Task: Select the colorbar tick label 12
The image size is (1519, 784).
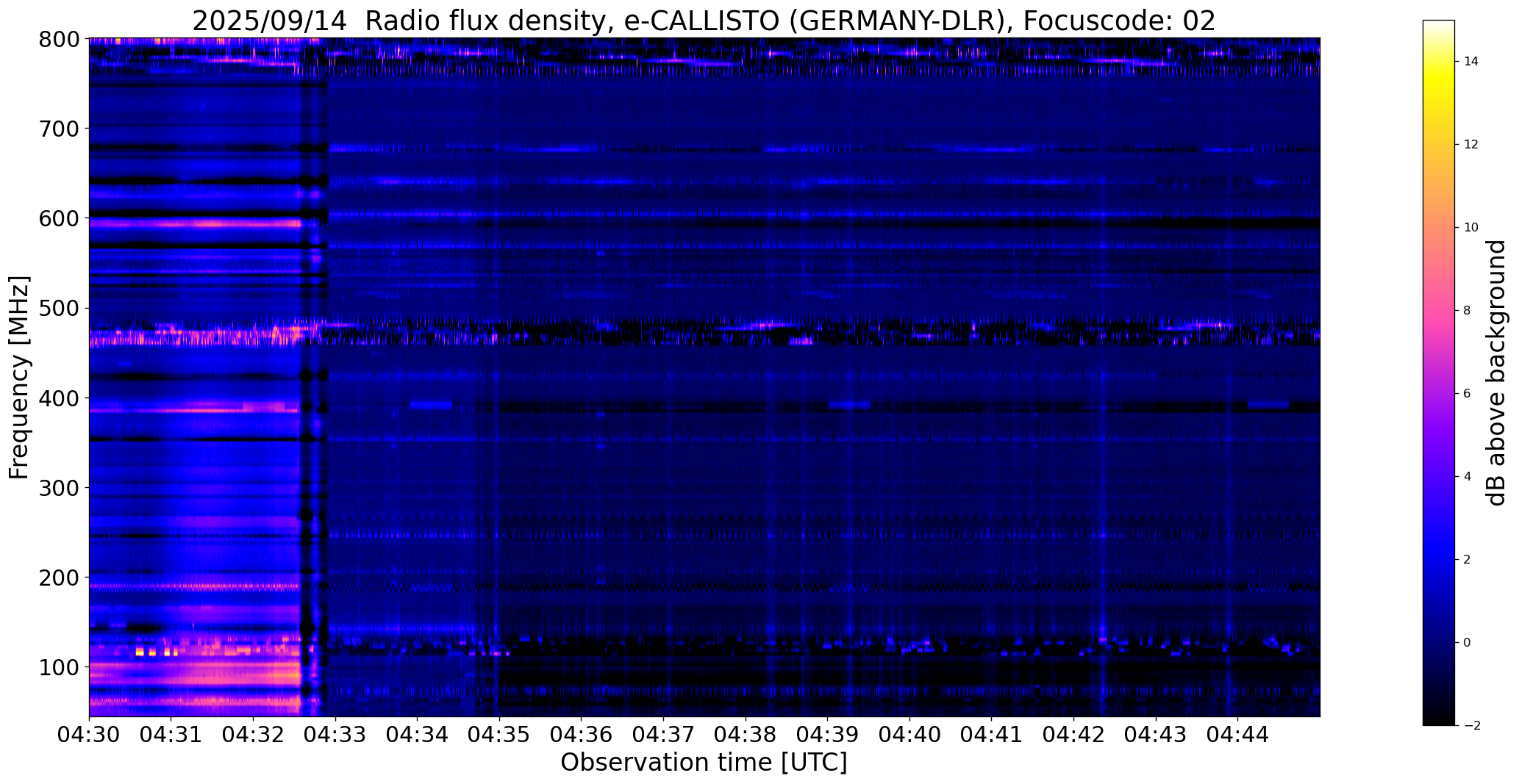Action: 1471,145
